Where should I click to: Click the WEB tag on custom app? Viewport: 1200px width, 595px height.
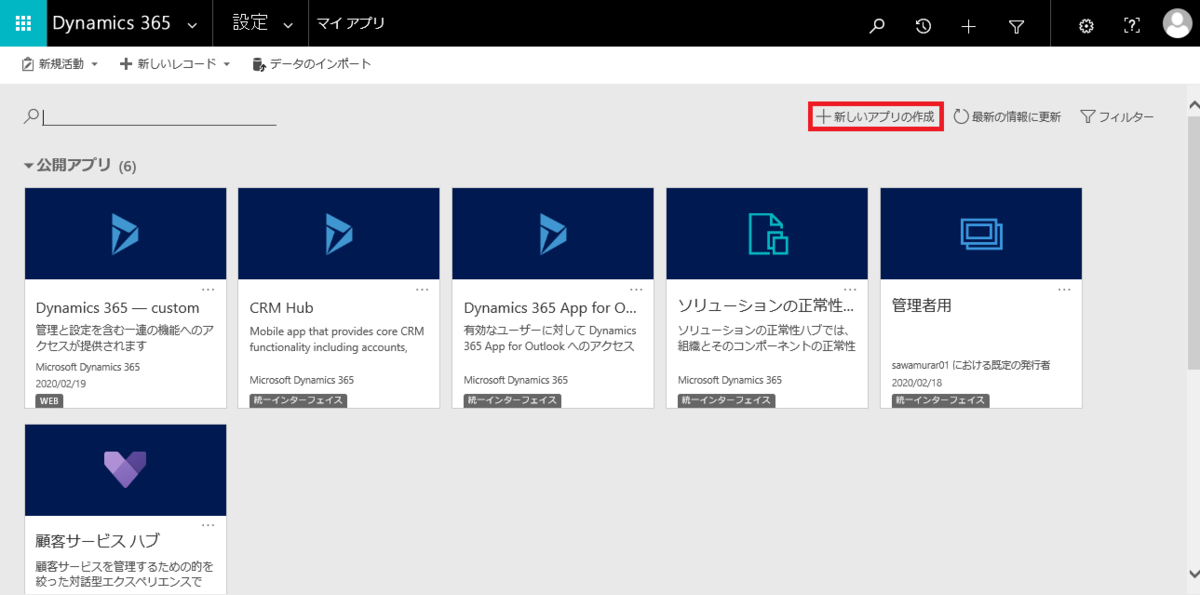(x=48, y=400)
